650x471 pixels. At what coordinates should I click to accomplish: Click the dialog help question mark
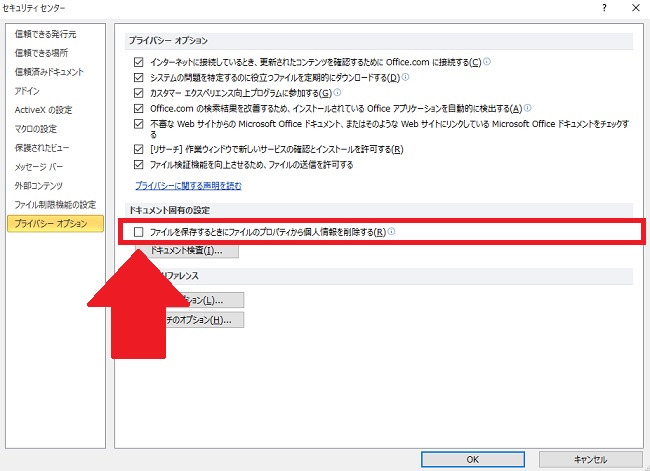click(x=604, y=7)
